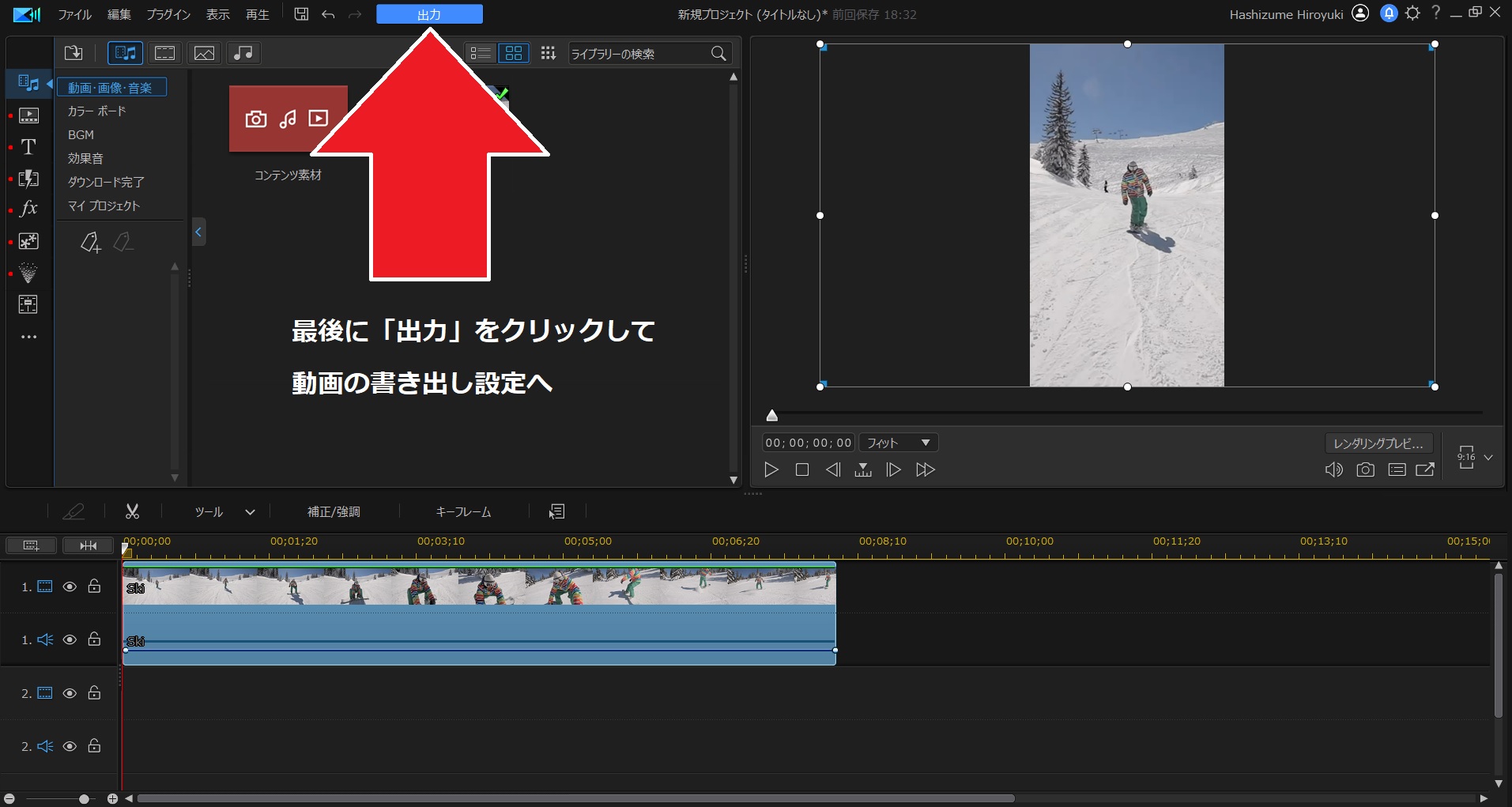Click the 出力 button
This screenshot has width=1512, height=807.
[x=429, y=14]
